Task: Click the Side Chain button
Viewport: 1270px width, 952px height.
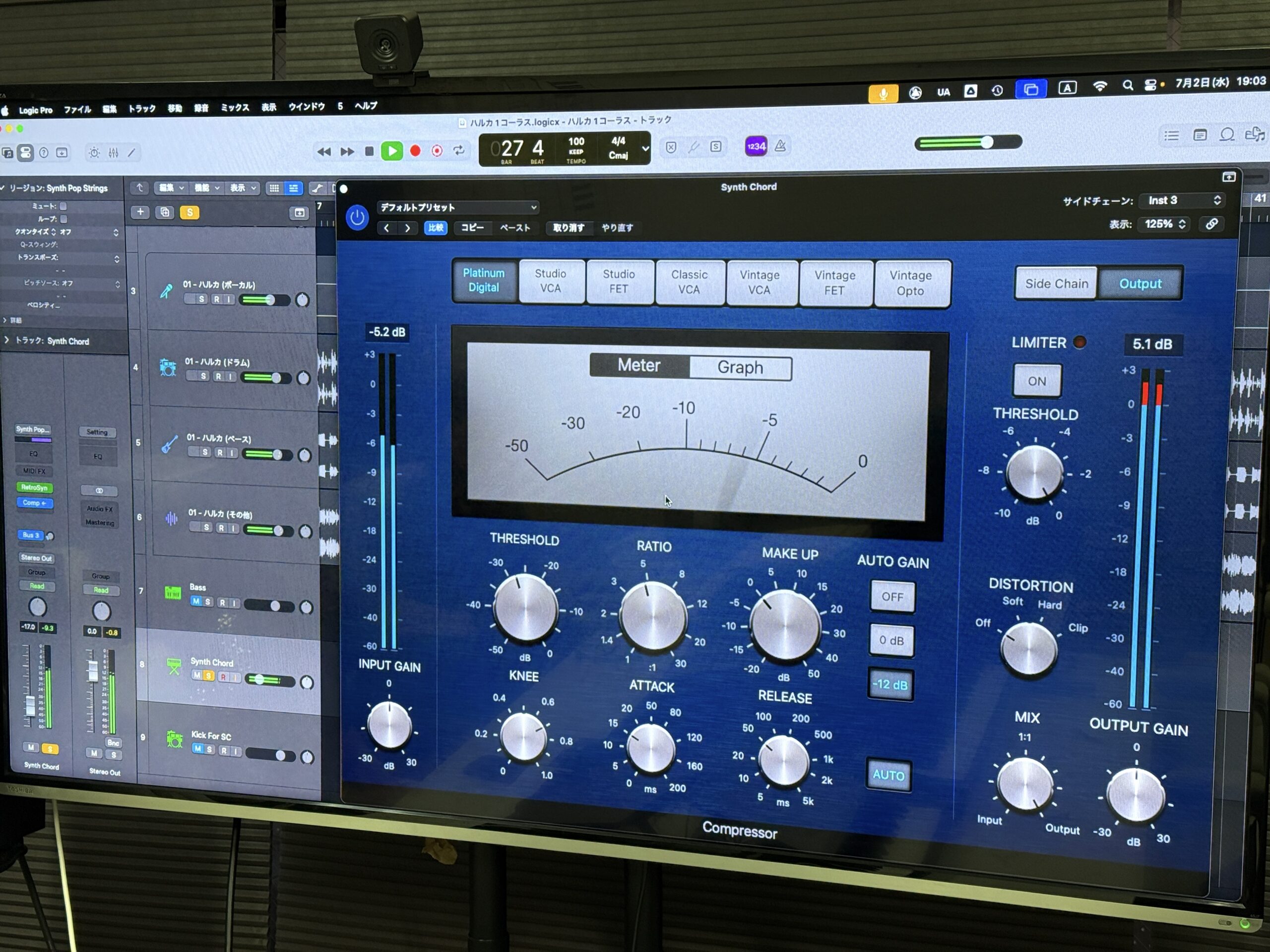Action: (x=1056, y=284)
